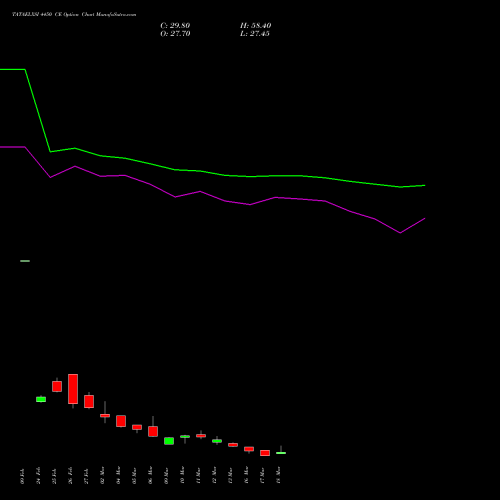The height and width of the screenshot is (500, 500).
Task: Click the 06 Mar date label
Action: point(150,475)
